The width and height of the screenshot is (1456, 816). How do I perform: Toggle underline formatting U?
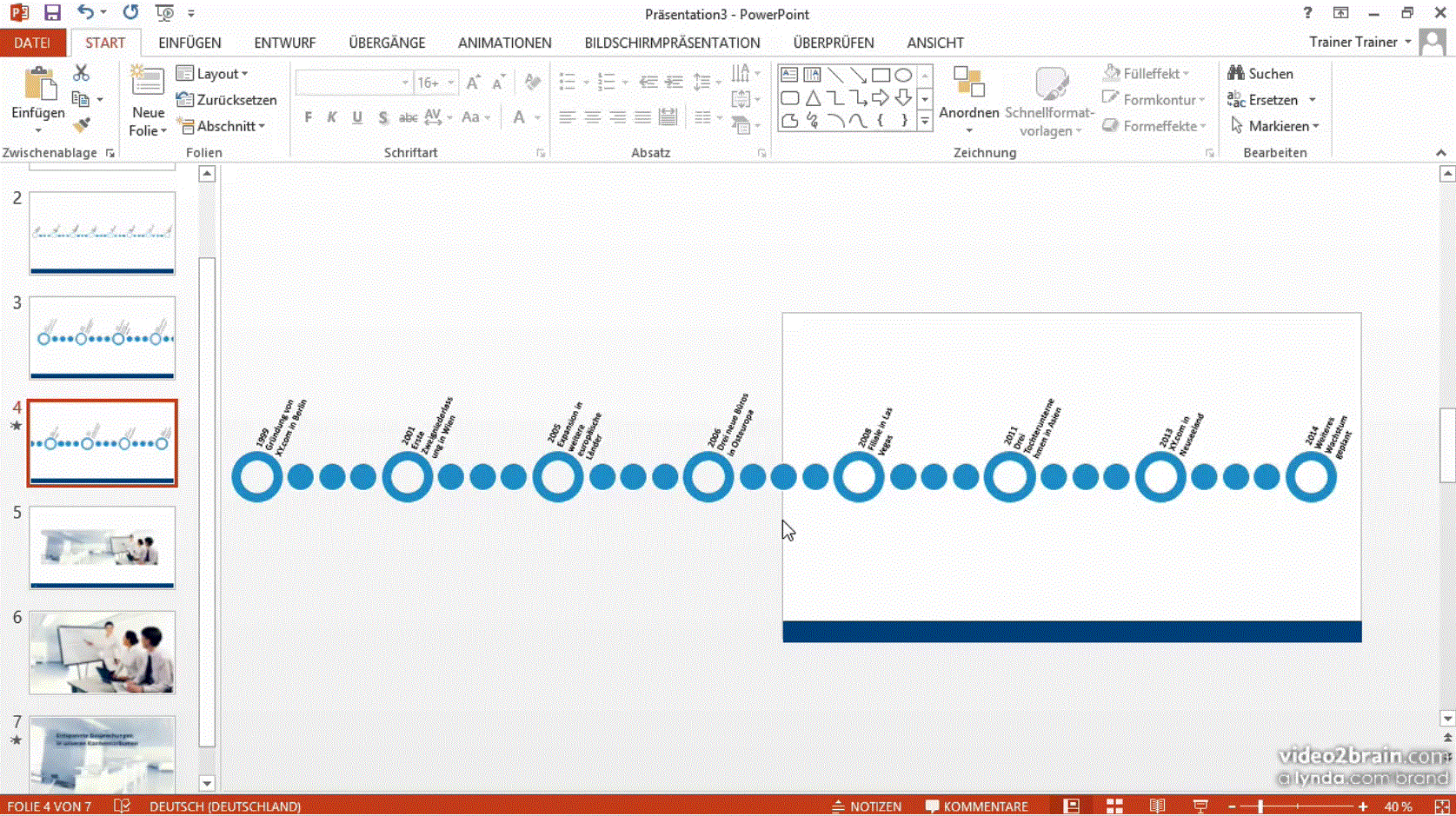pos(357,117)
